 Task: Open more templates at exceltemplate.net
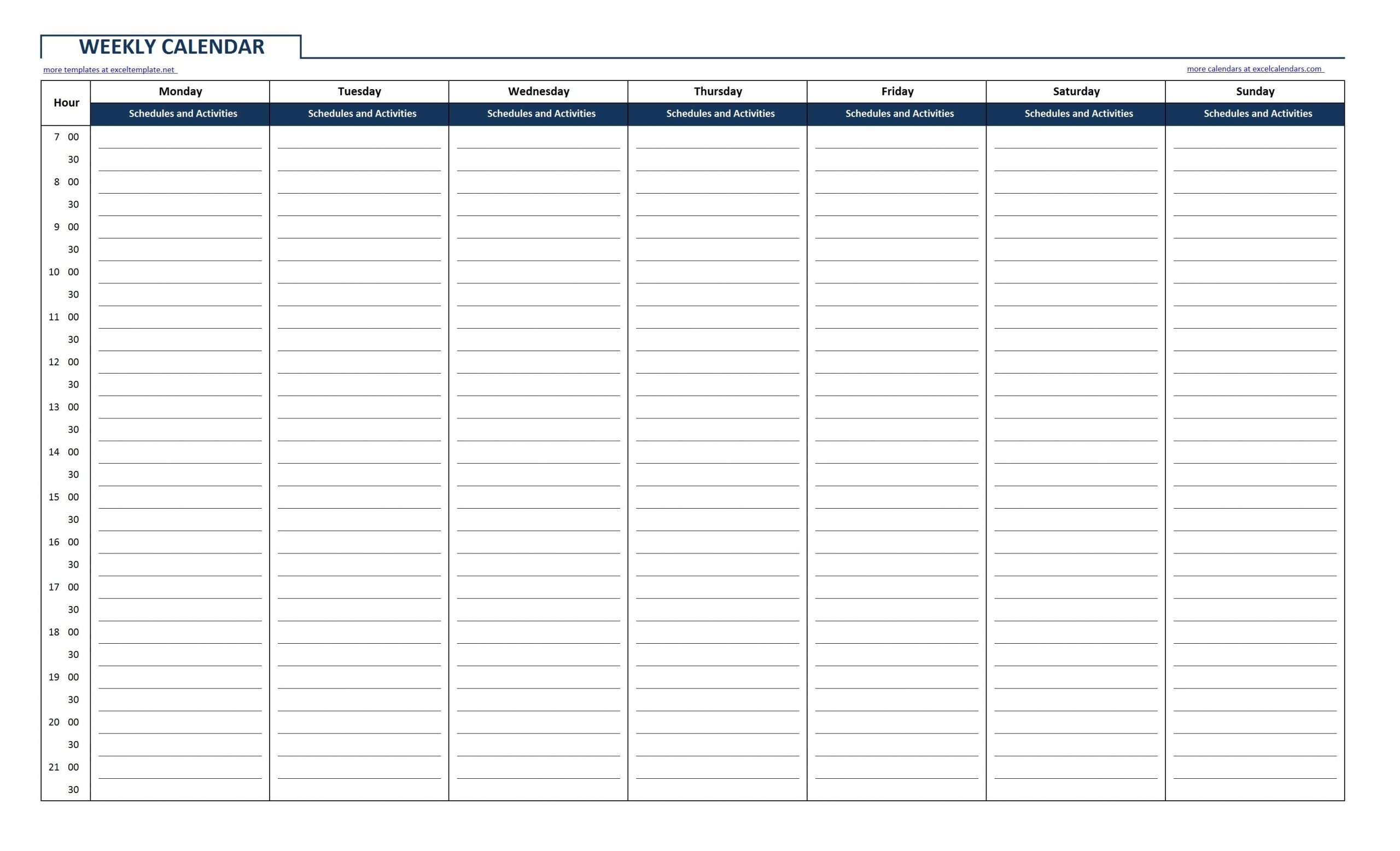tap(109, 68)
